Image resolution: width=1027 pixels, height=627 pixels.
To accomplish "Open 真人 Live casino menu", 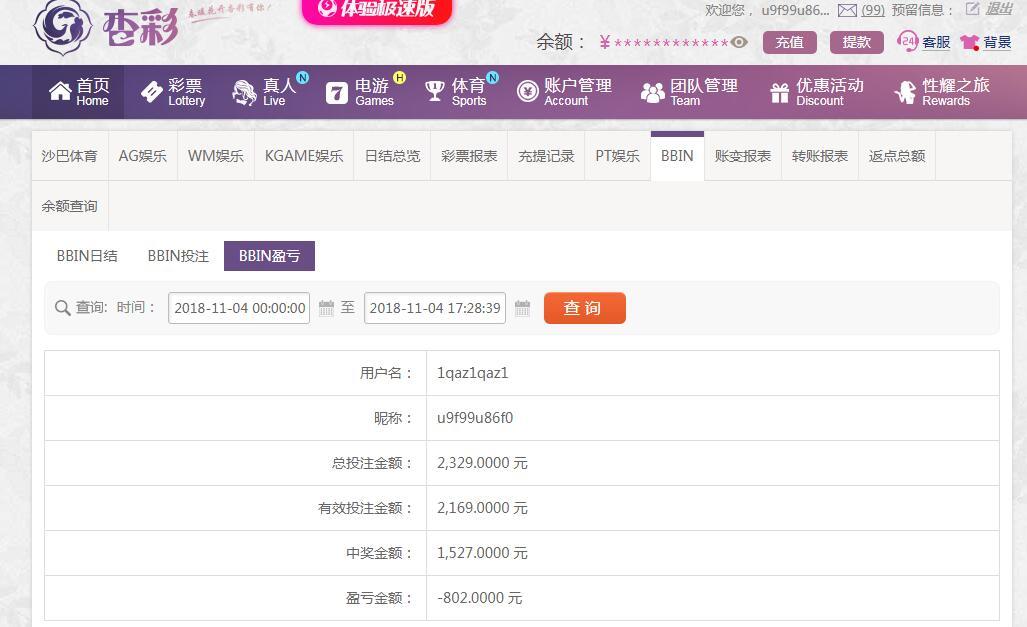I will point(265,92).
